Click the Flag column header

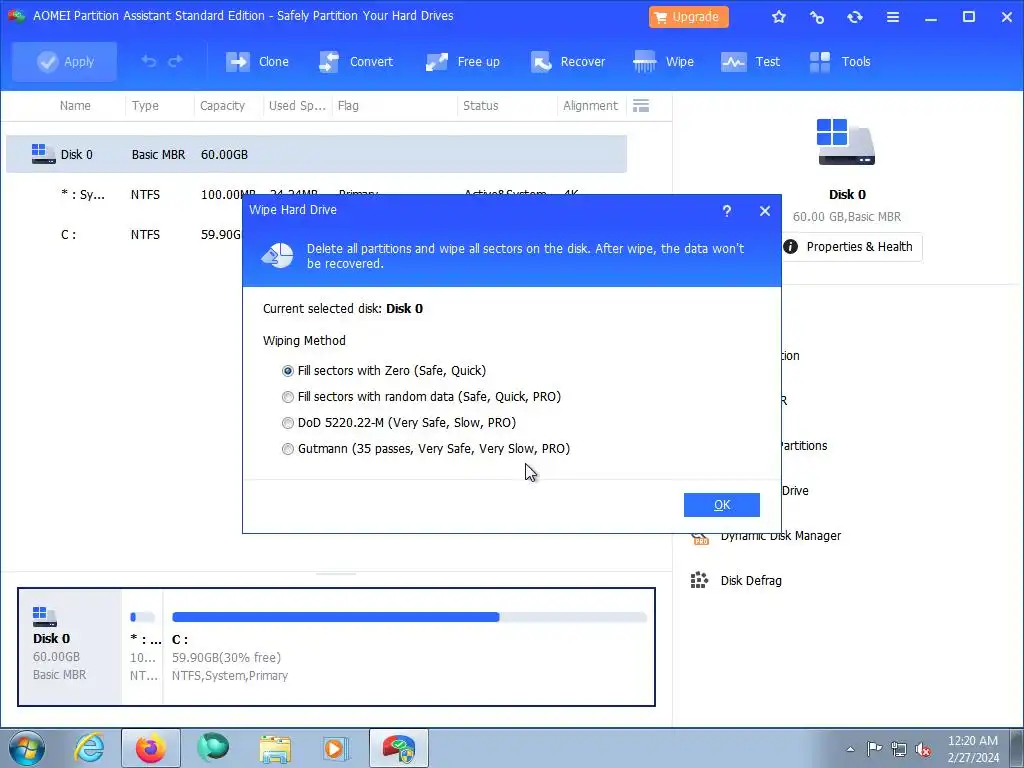348,106
